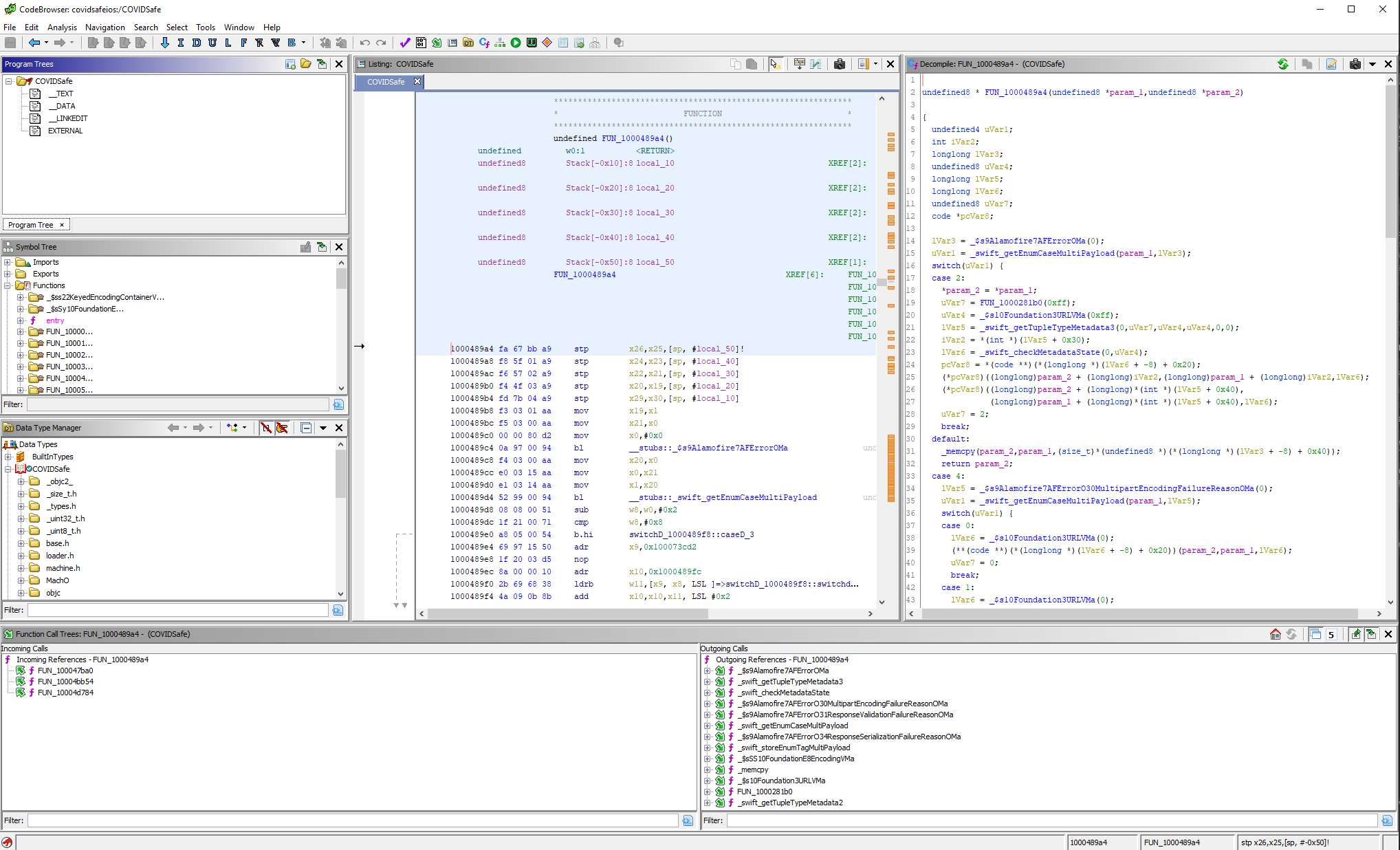Toggle the Listing field editor icon
Viewport: 1400px width, 850px height.
799,64
